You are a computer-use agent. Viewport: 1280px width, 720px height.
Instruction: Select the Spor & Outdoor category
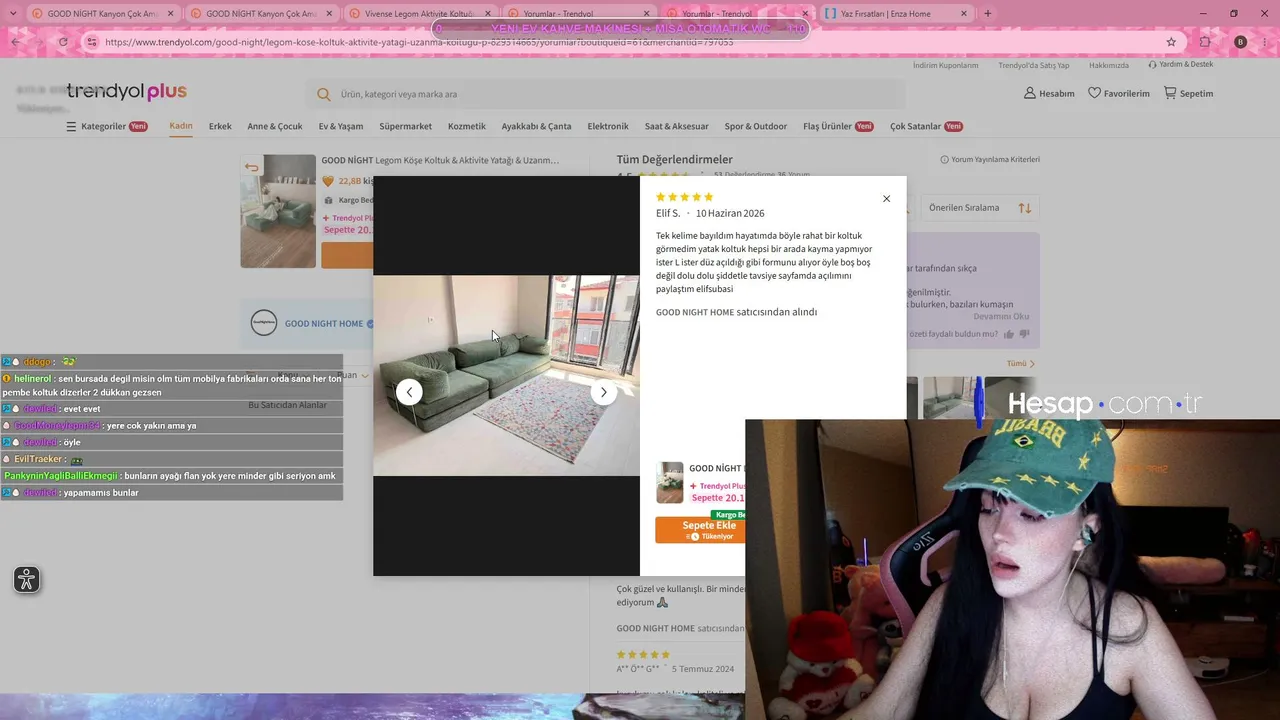[756, 126]
